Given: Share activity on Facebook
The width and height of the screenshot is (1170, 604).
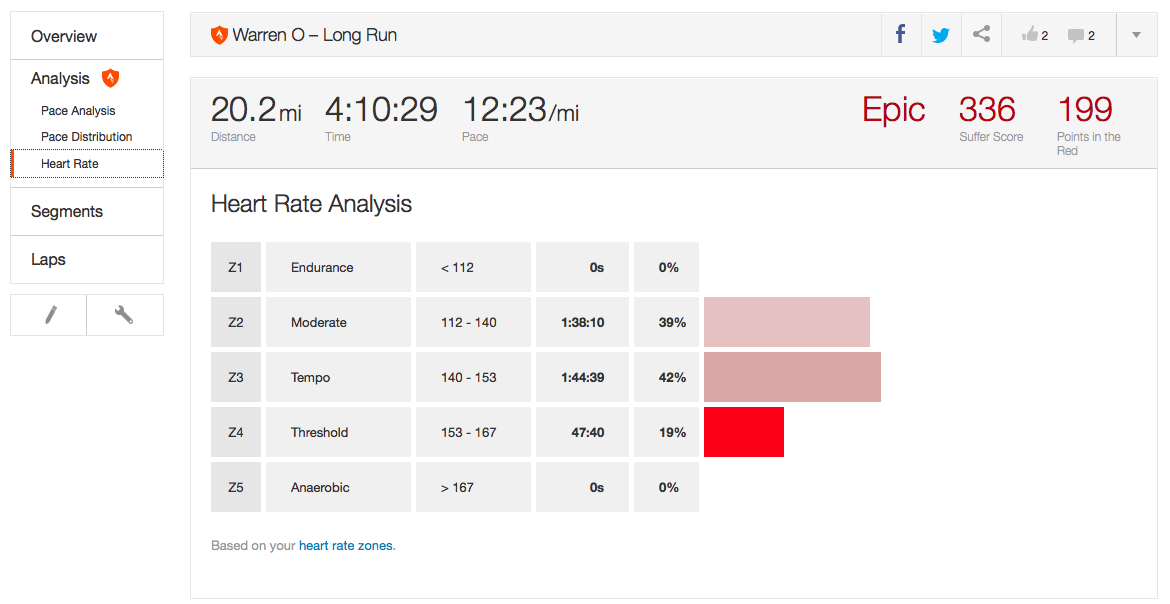Looking at the screenshot, I should [x=901, y=35].
